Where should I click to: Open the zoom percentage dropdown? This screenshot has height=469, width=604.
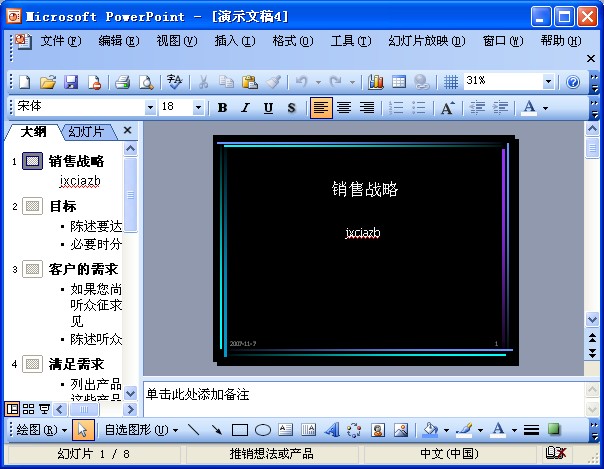(548, 82)
